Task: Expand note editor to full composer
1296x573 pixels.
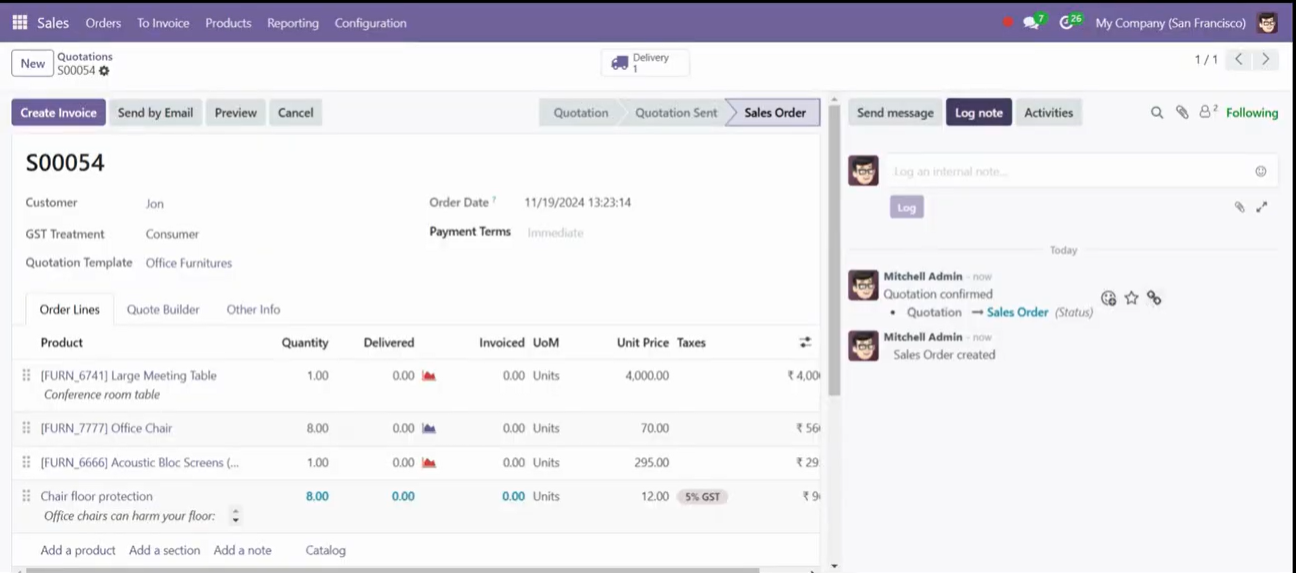Action: 1262,207
